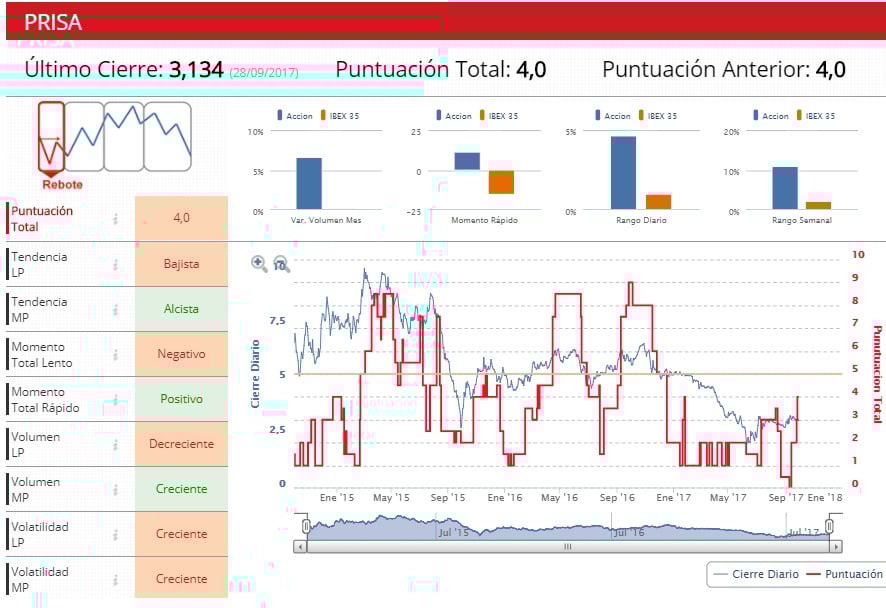Screen dimensions: 886x608
Task: Click the Volatilidad MP row label
Action: (40, 580)
